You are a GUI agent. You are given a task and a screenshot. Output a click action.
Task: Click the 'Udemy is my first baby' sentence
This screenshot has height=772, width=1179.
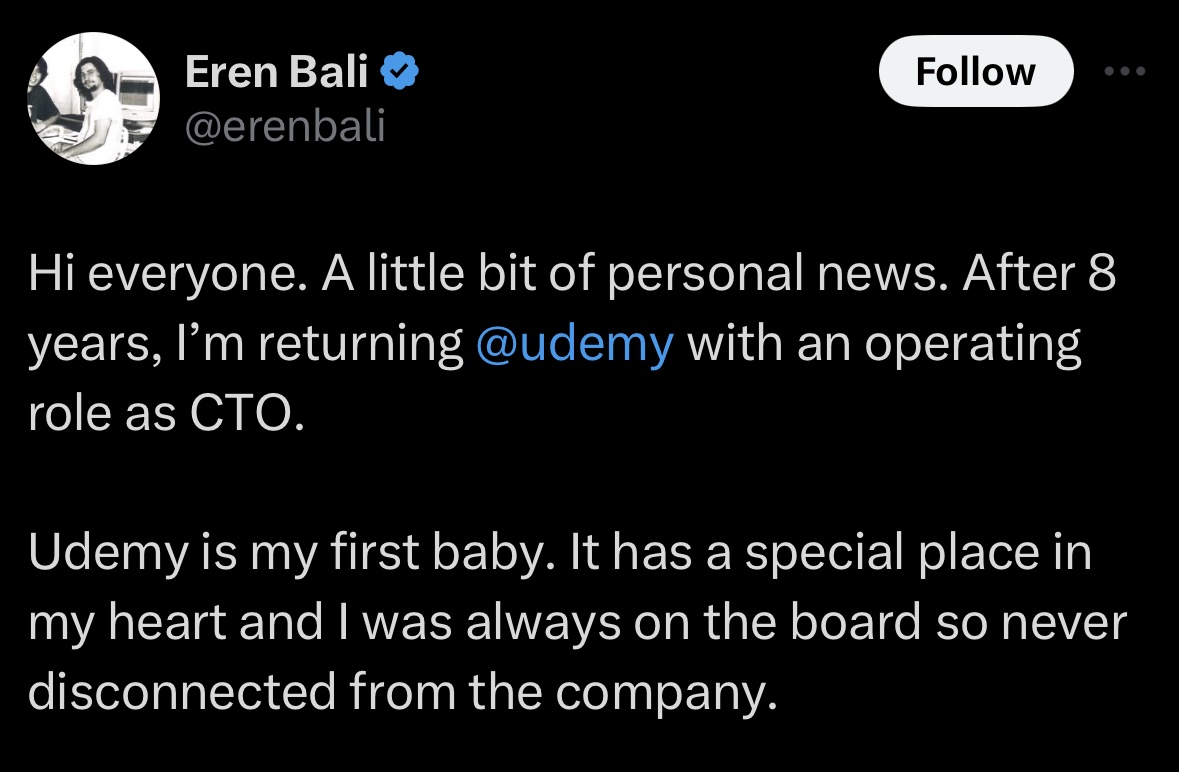(x=292, y=553)
